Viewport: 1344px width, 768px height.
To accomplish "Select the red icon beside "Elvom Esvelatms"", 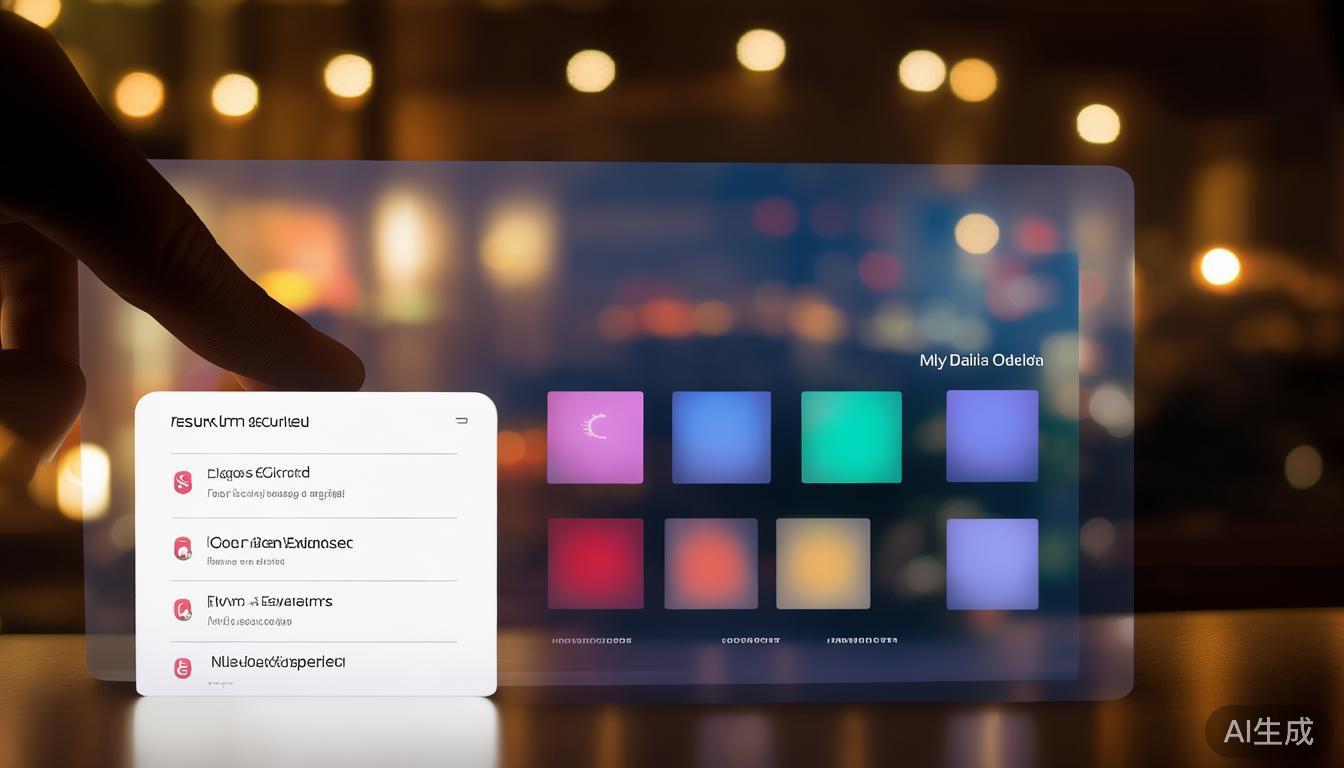I will point(182,609).
